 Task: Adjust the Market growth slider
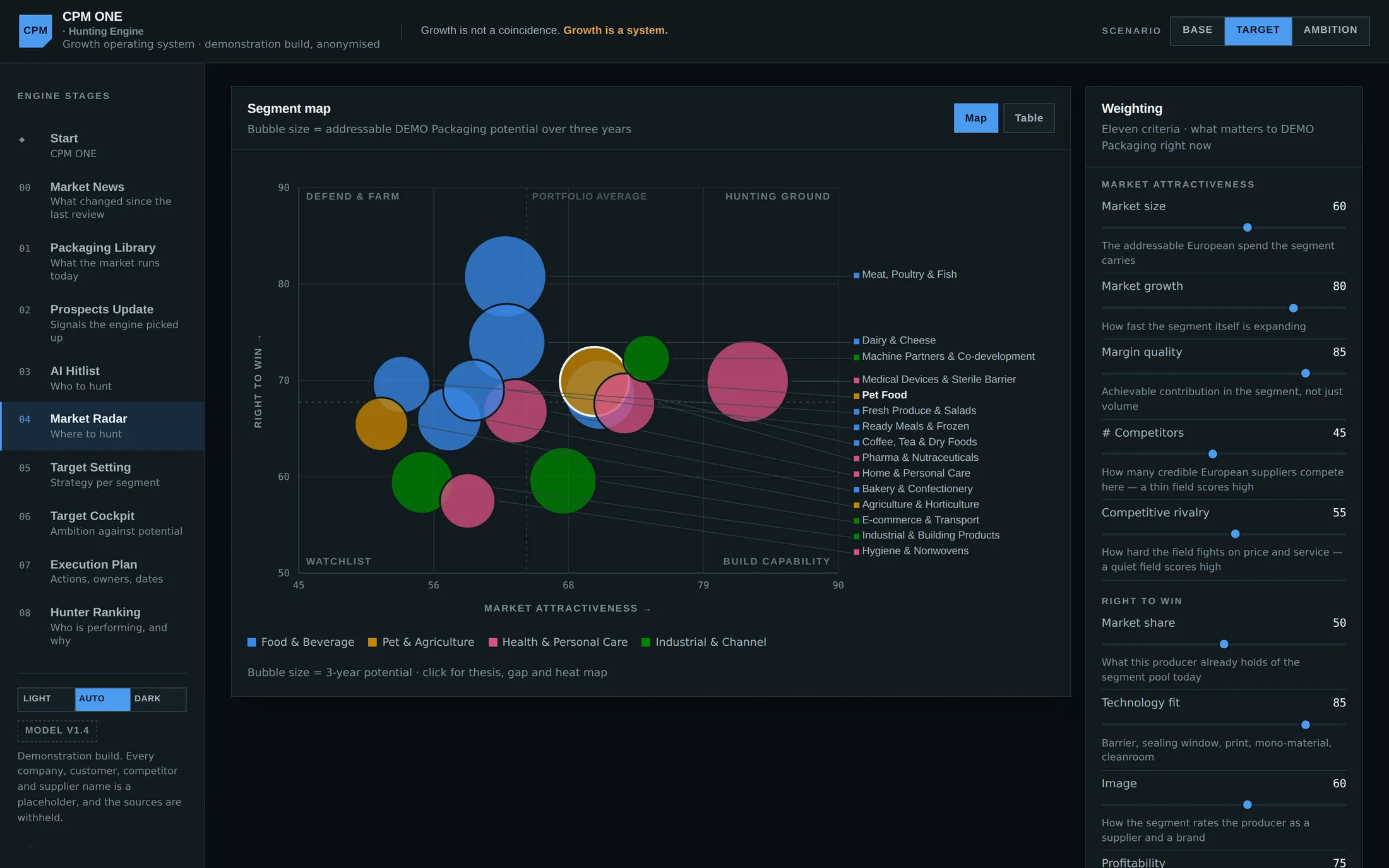(1224, 308)
